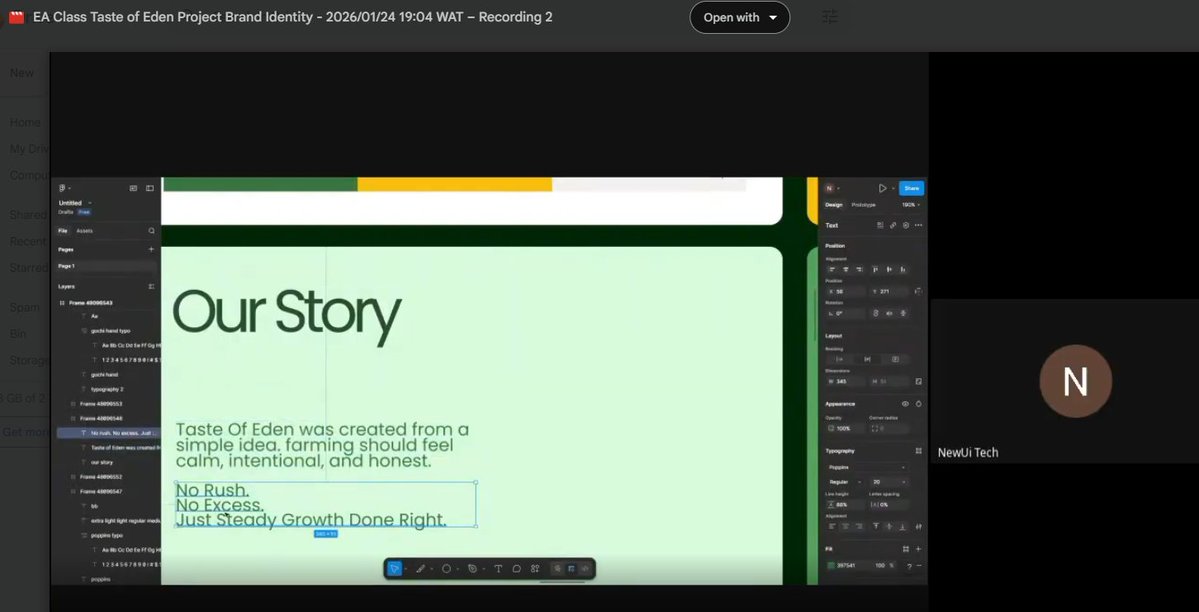Toggle layer visibility eye in Appearance
The height and width of the screenshot is (612, 1199).
(x=905, y=404)
